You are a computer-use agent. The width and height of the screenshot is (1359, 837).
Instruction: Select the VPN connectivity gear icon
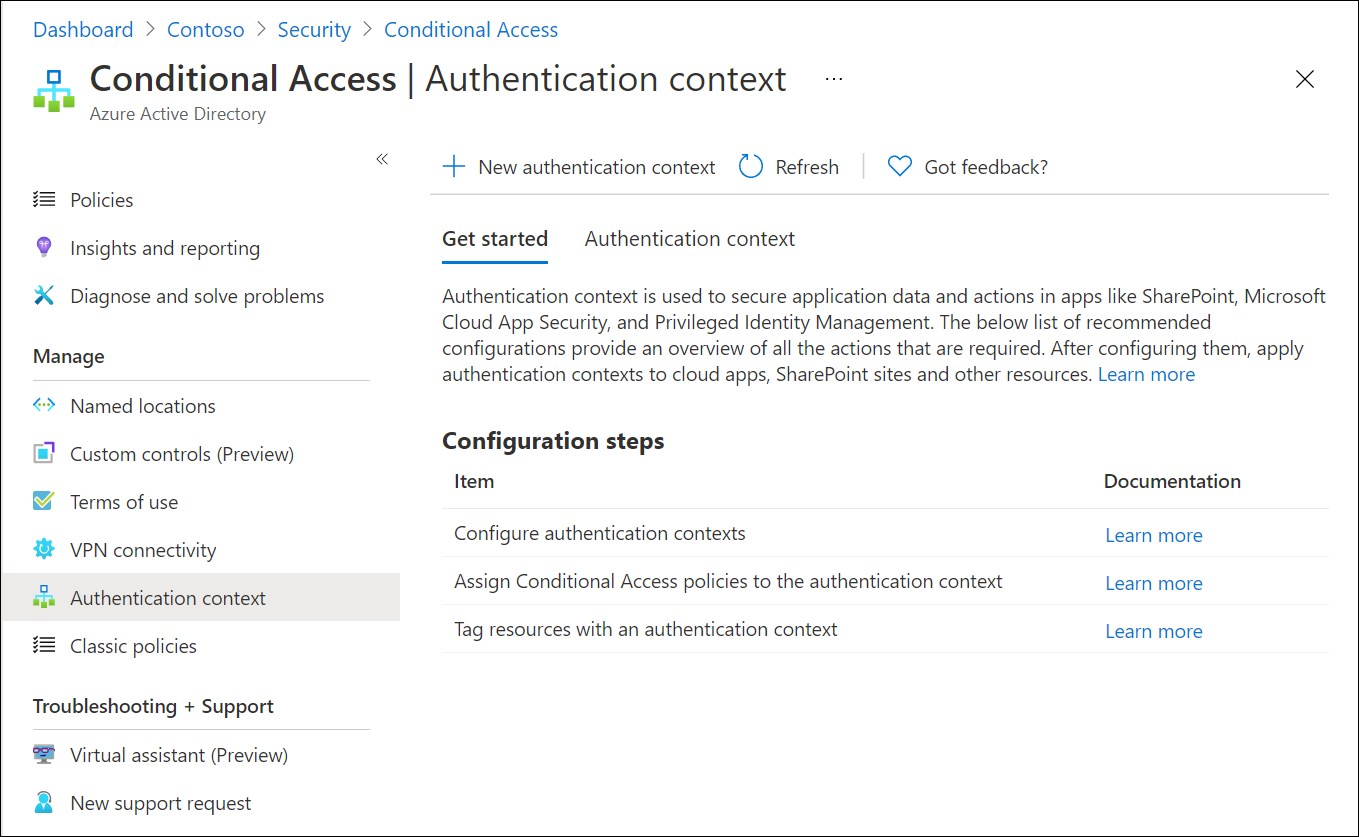click(x=44, y=549)
